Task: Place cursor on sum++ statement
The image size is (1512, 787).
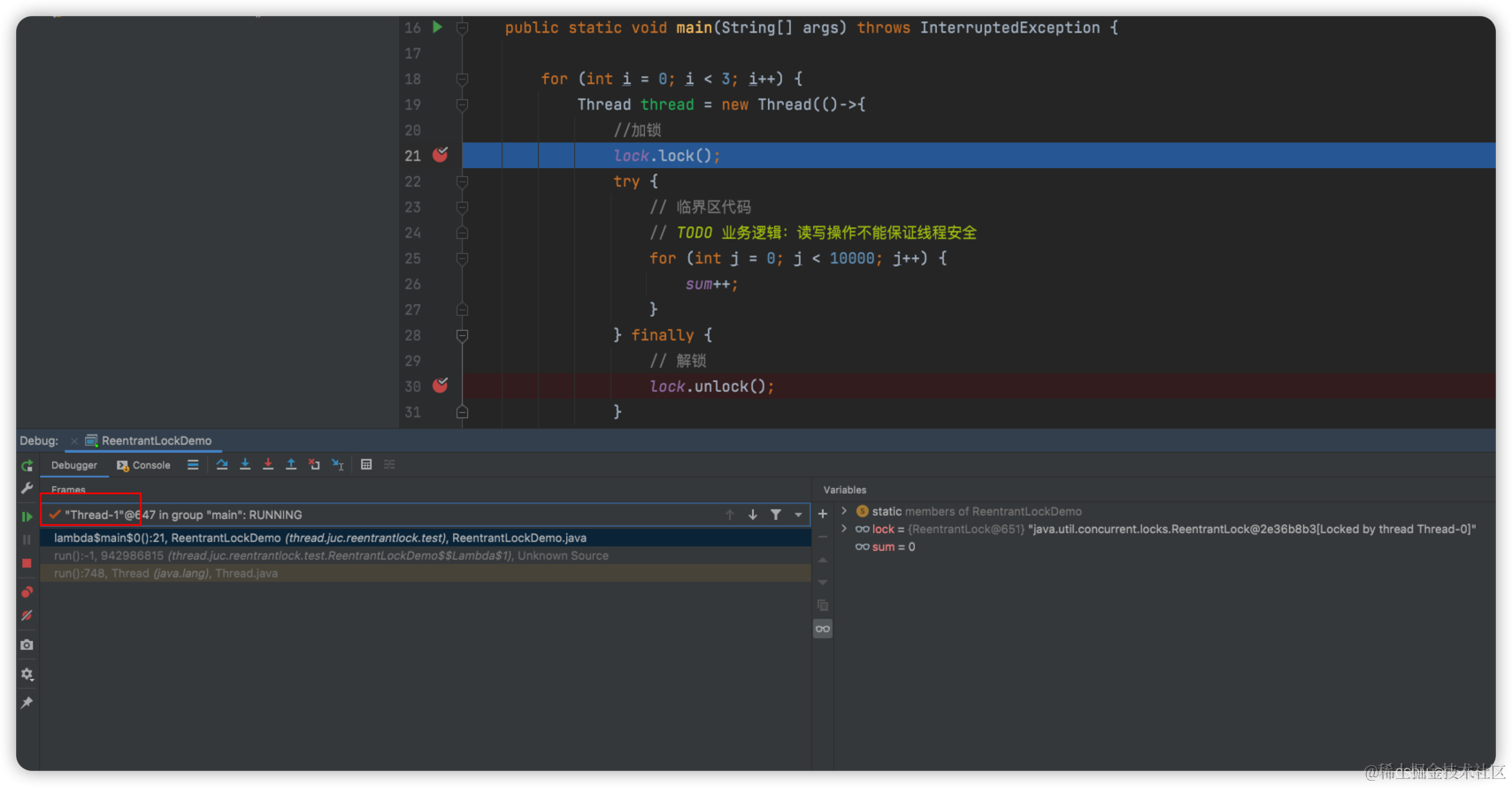Action: [711, 284]
